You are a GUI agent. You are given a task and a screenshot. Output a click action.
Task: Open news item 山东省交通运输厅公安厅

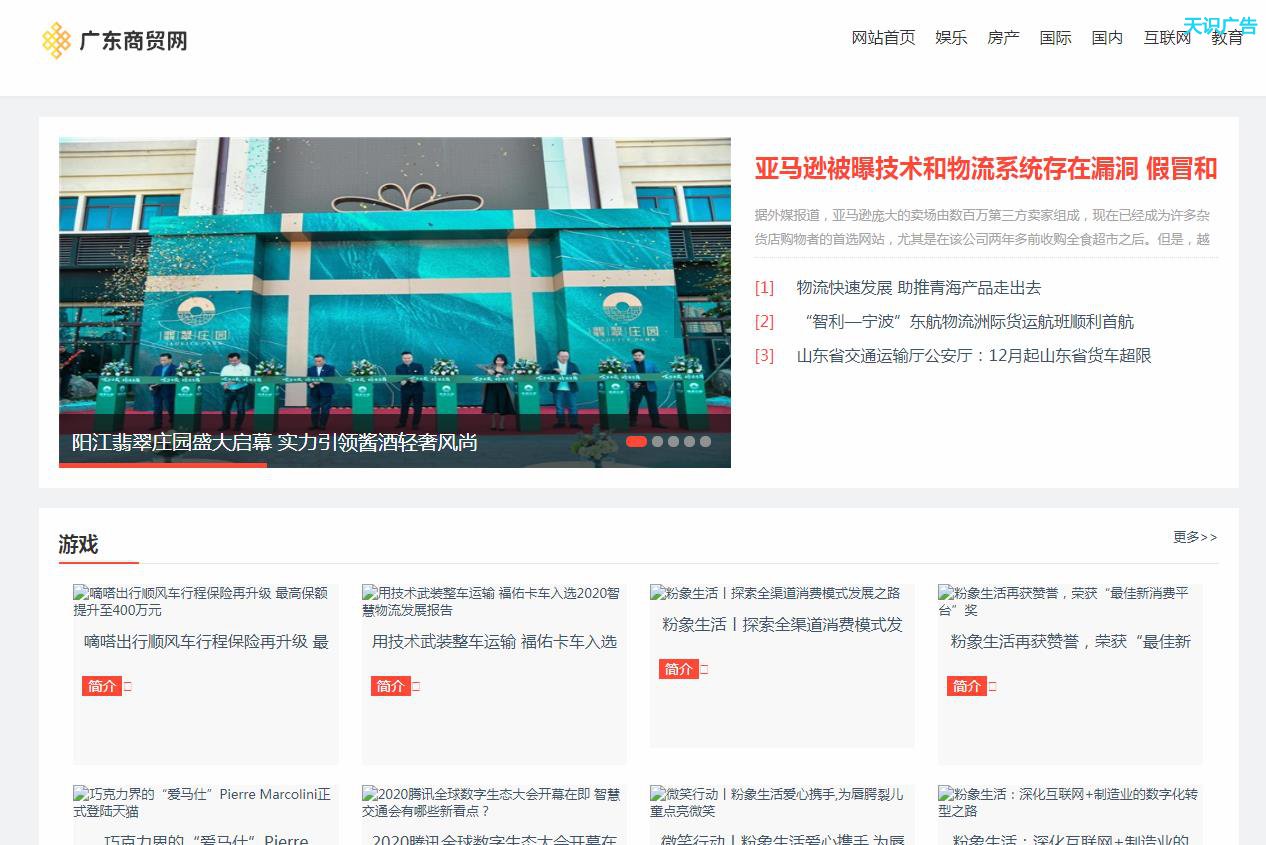tap(974, 356)
